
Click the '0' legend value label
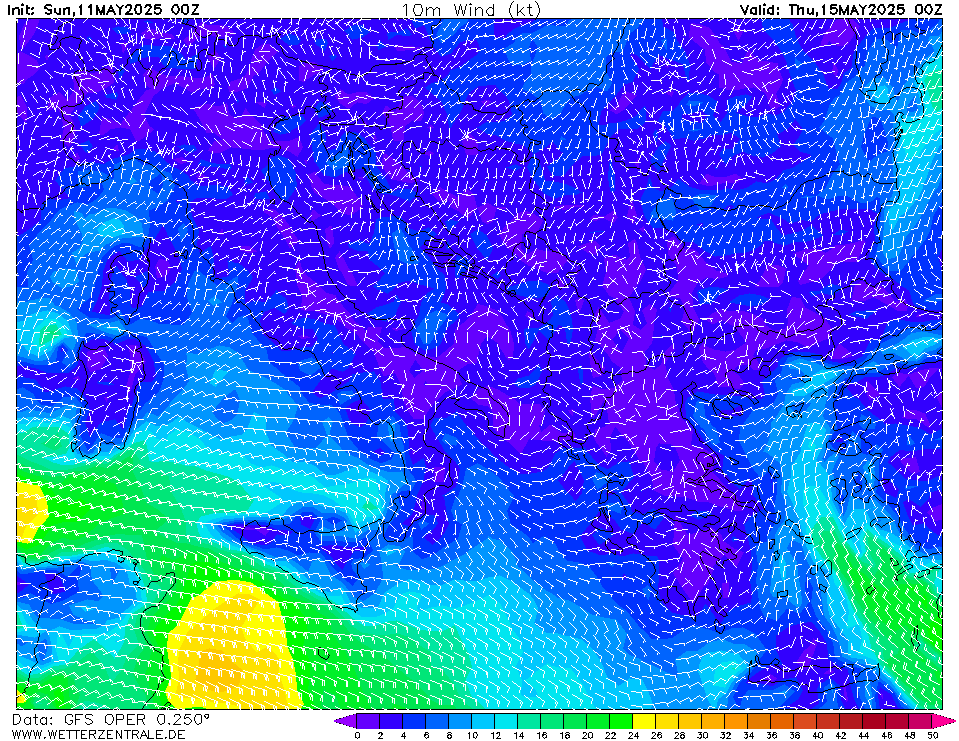[x=357, y=735]
